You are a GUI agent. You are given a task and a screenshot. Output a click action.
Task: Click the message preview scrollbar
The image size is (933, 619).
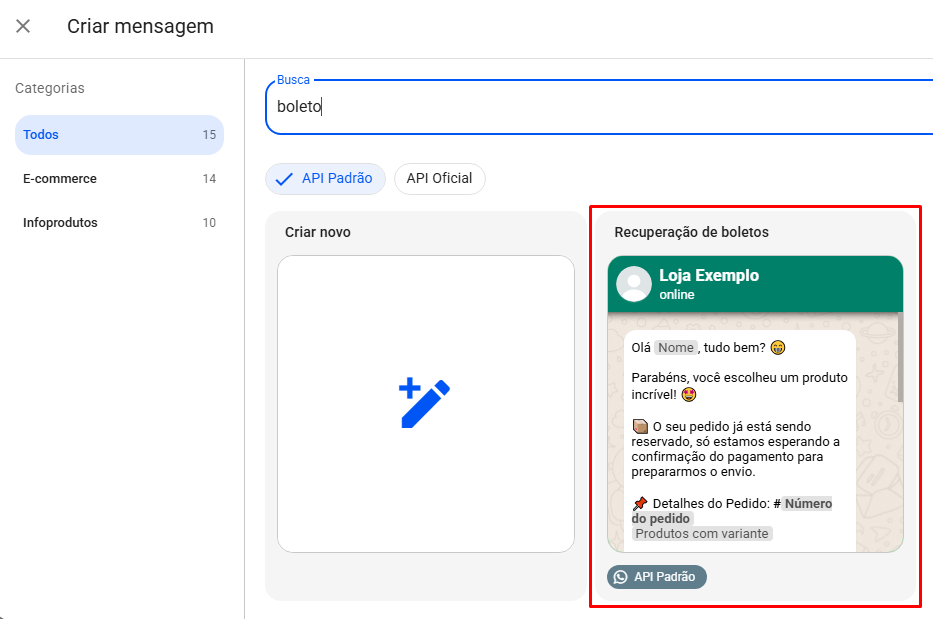pos(900,357)
